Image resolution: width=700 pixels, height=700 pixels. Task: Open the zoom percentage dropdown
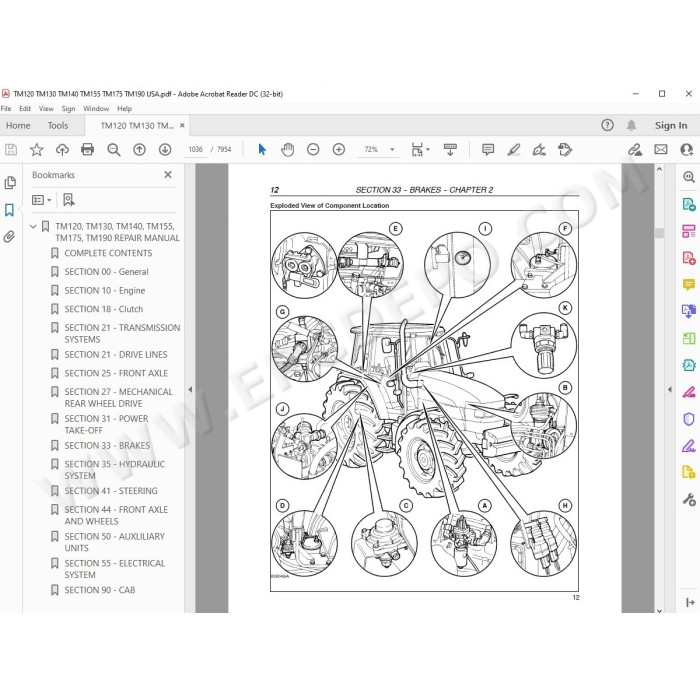pyautogui.click(x=392, y=150)
